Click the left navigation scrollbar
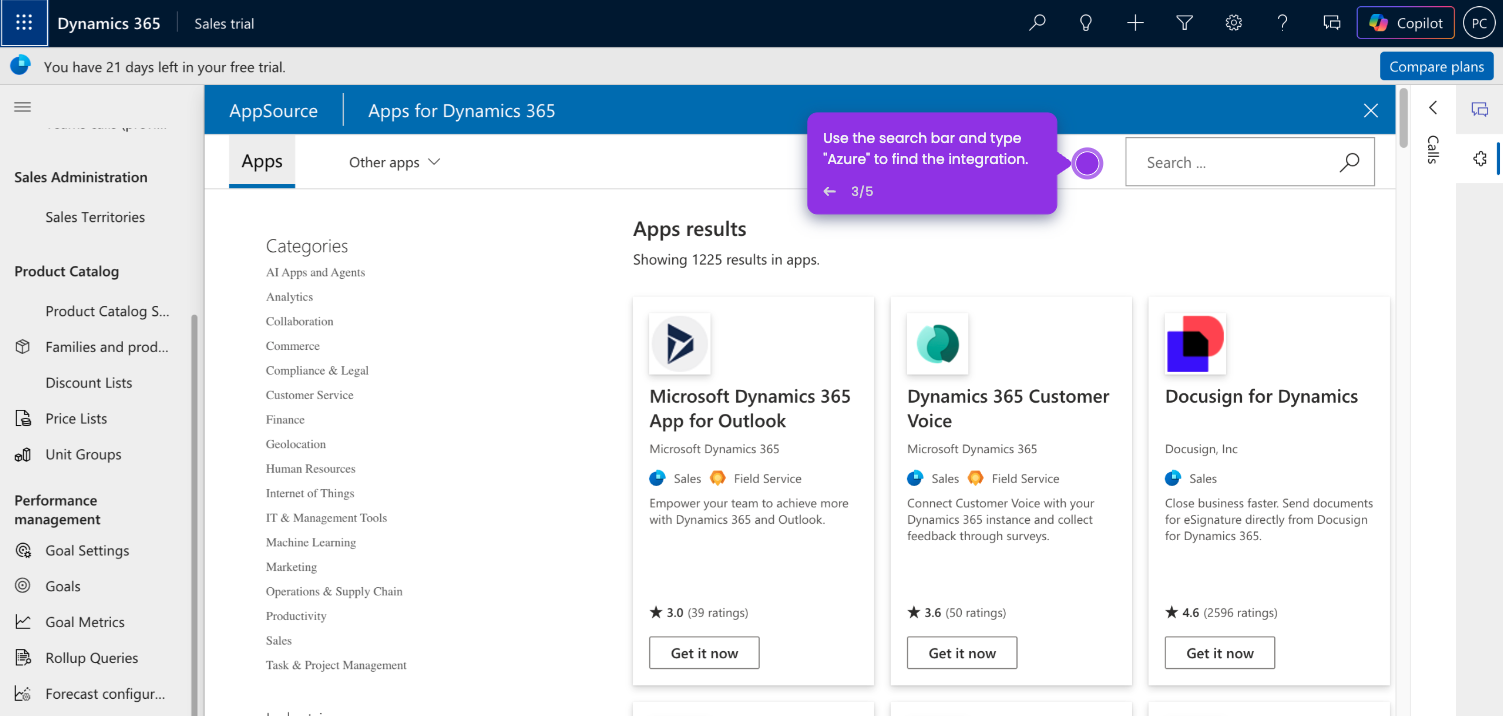This screenshot has height=716, width=1503. pos(194,514)
